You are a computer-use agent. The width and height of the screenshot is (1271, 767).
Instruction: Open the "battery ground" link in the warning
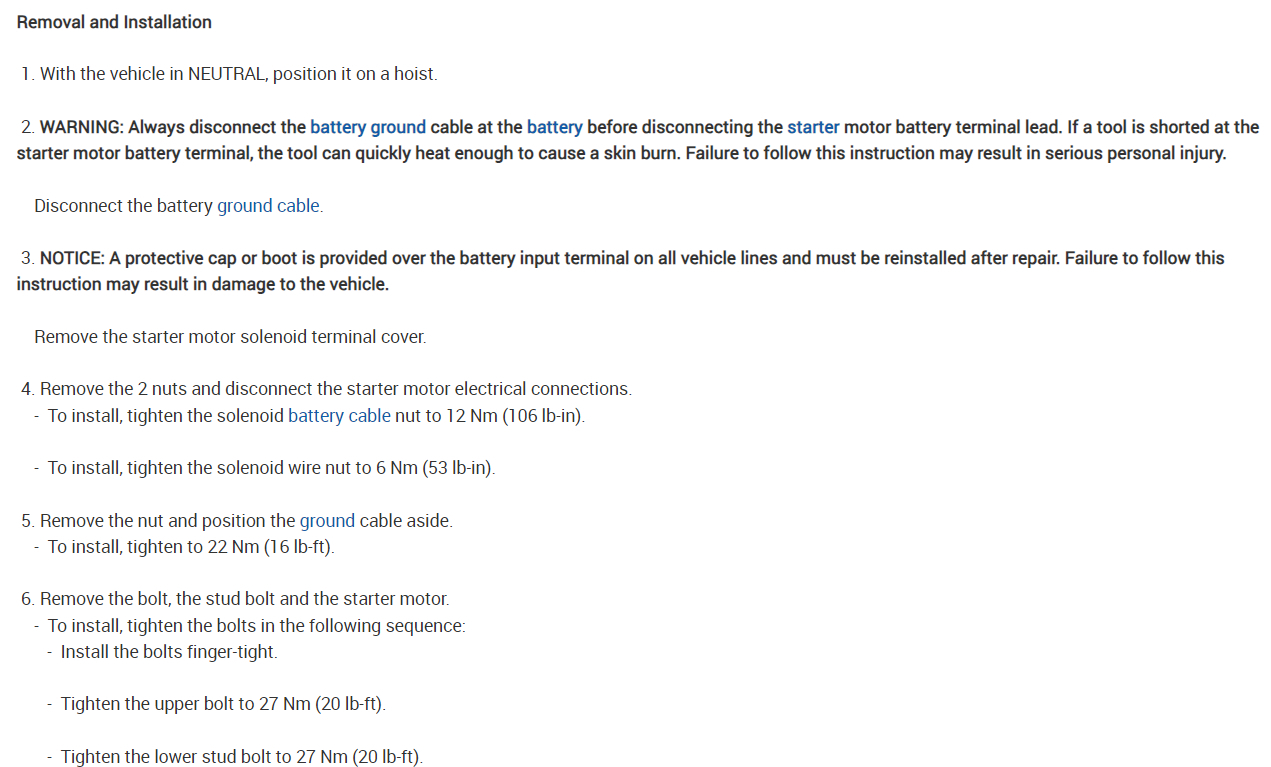[x=367, y=127]
